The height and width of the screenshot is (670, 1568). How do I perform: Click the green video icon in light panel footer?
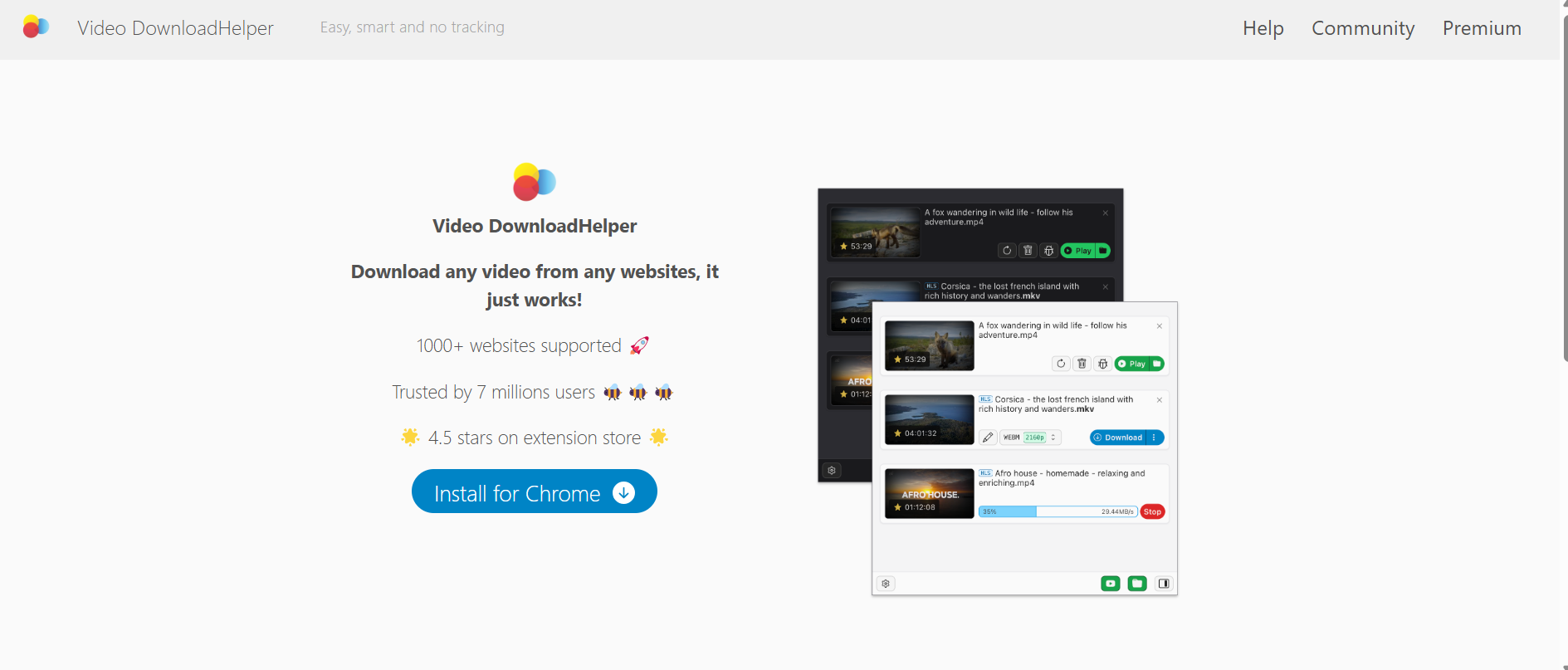pos(1111,584)
